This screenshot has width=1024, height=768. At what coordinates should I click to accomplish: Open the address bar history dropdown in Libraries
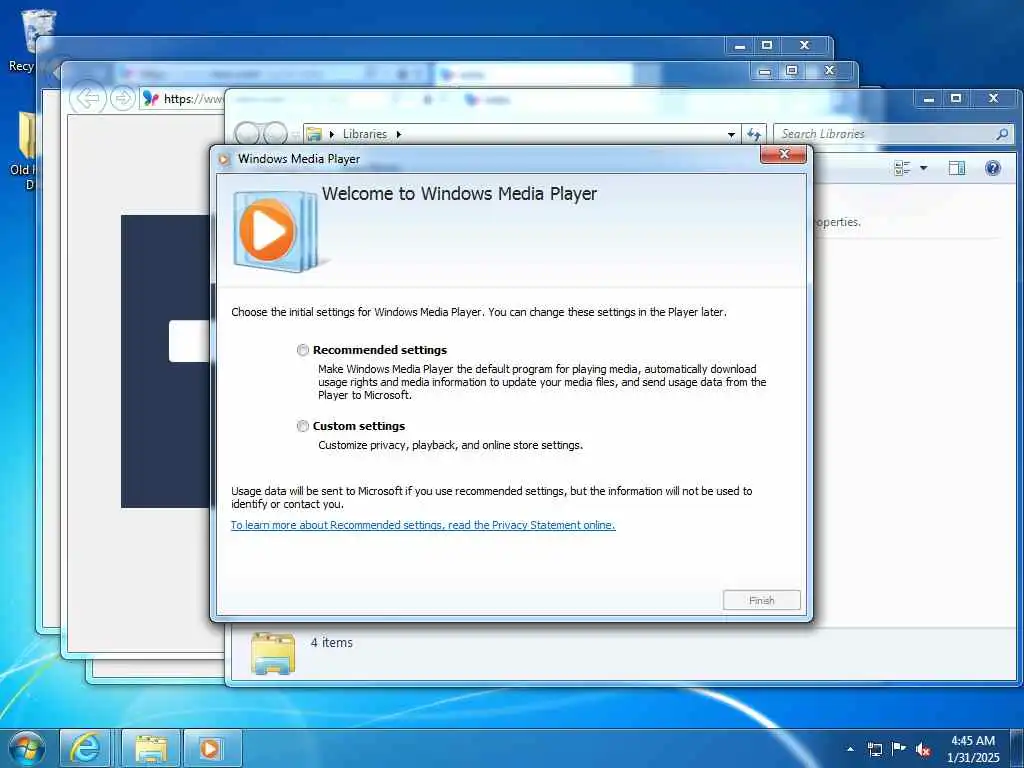coord(731,135)
